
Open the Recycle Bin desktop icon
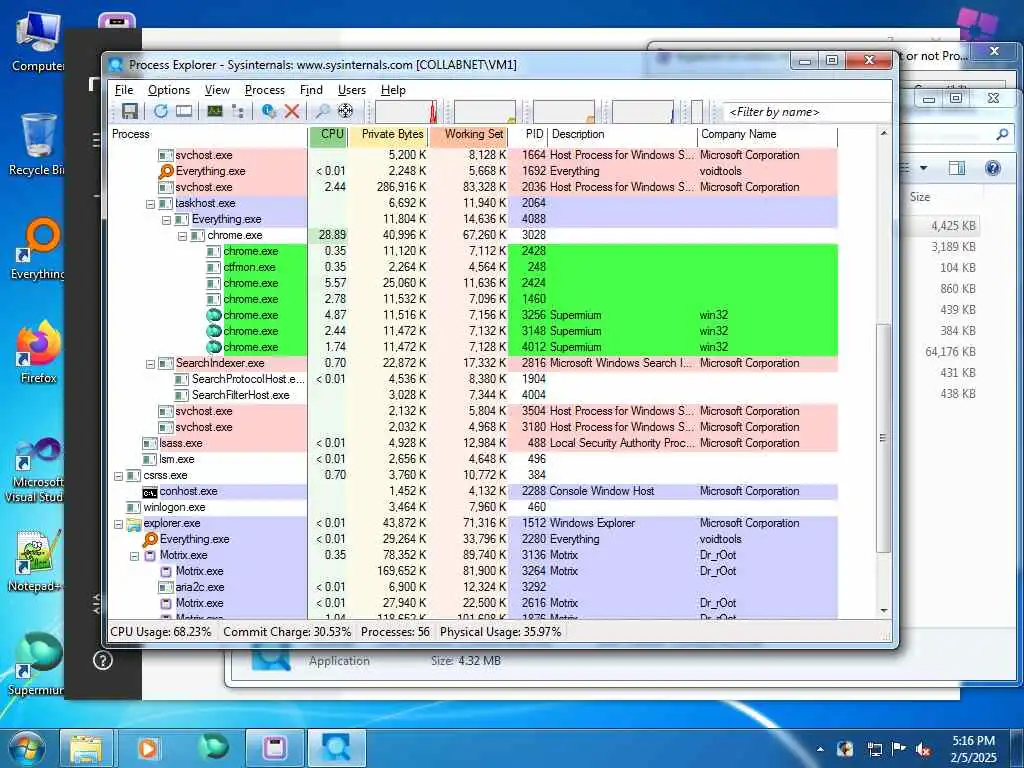pos(38,145)
